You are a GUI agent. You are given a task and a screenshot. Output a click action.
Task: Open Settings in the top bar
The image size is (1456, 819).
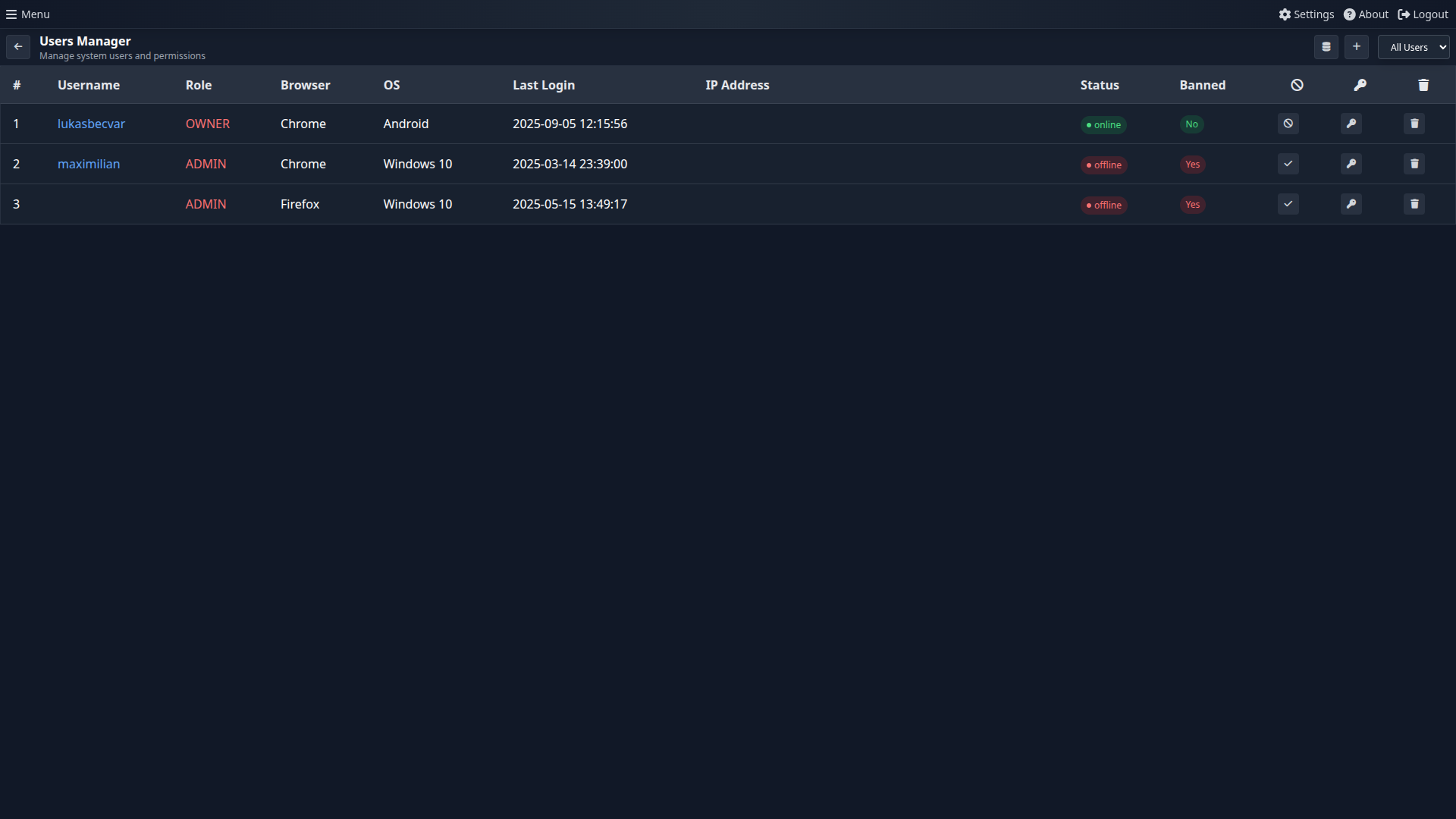[x=1306, y=14]
